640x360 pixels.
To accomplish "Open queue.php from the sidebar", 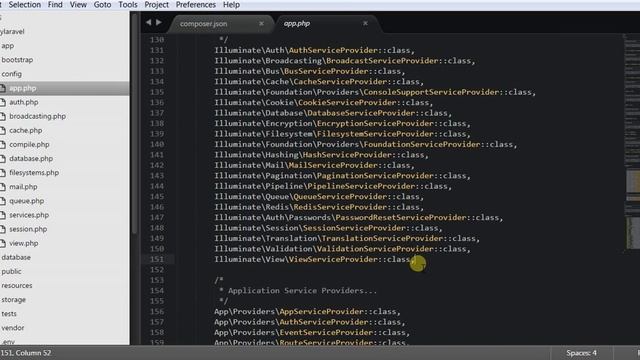I will tap(27, 201).
